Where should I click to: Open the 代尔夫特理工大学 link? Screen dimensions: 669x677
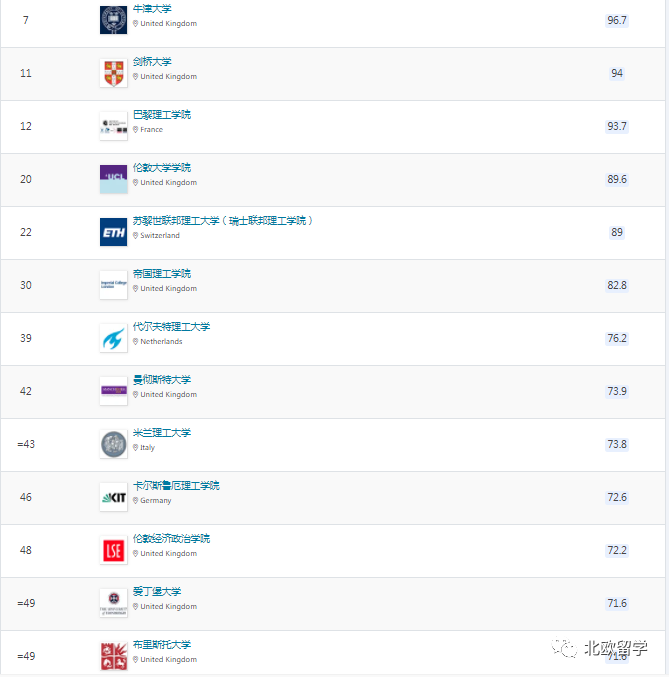171,327
